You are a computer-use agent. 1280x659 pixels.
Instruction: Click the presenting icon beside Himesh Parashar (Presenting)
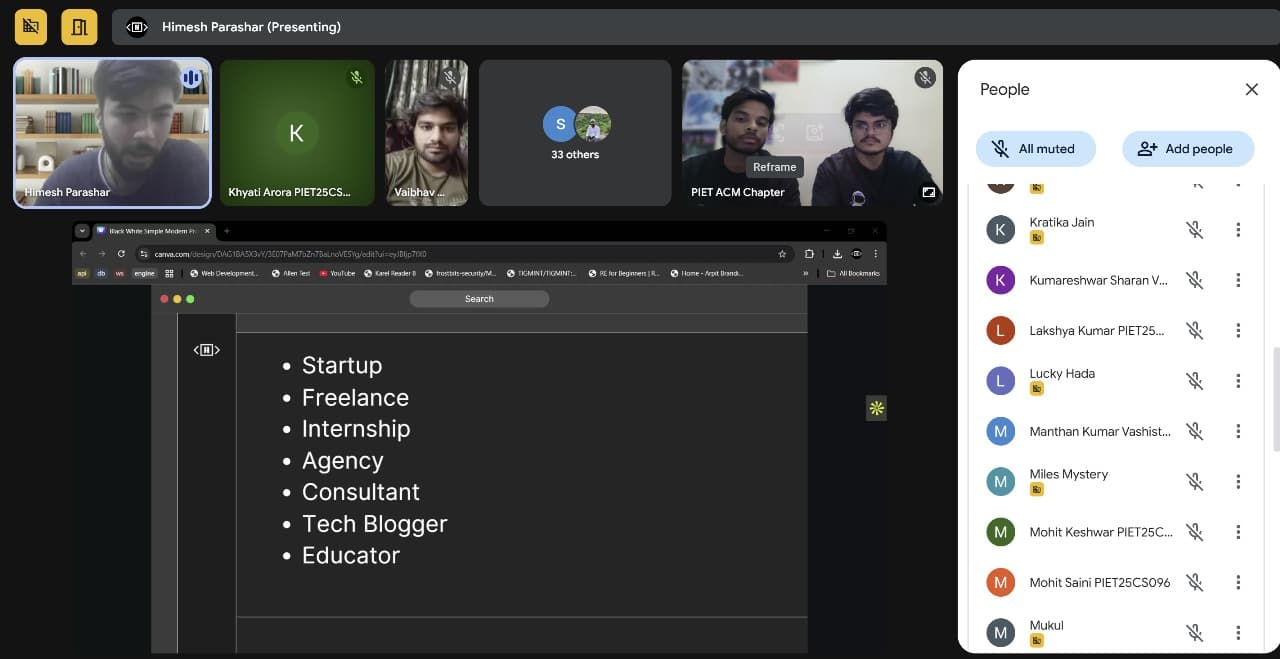click(137, 27)
